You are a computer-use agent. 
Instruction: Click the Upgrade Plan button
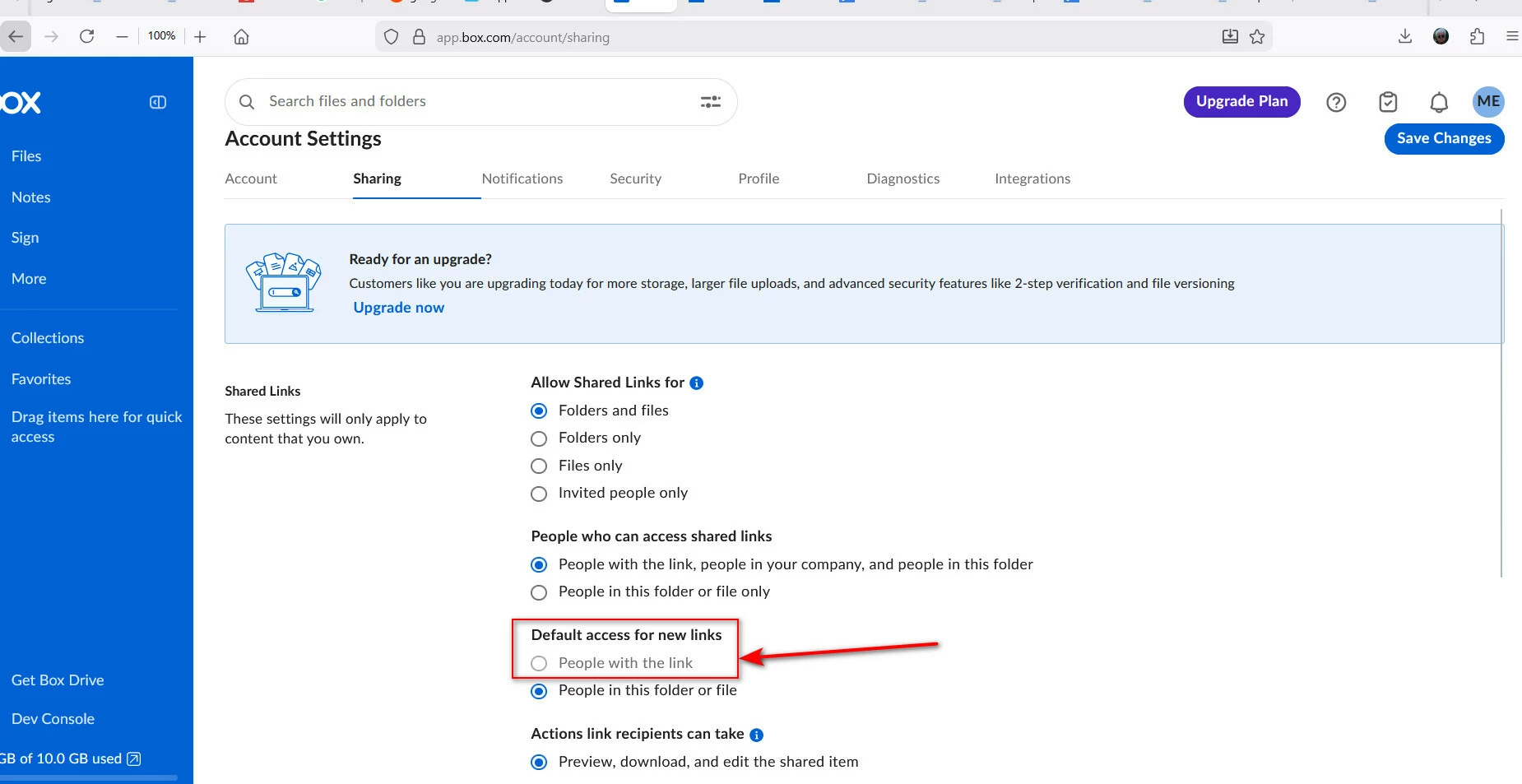[x=1241, y=101]
